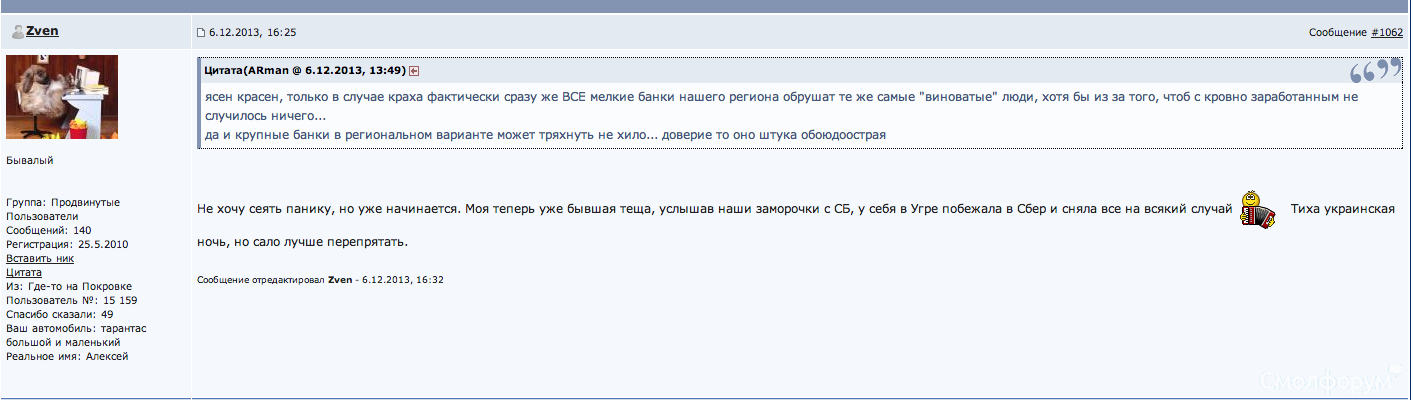Click the post date "6.12.2013, 16:25"
1413x400 pixels.
252,33
